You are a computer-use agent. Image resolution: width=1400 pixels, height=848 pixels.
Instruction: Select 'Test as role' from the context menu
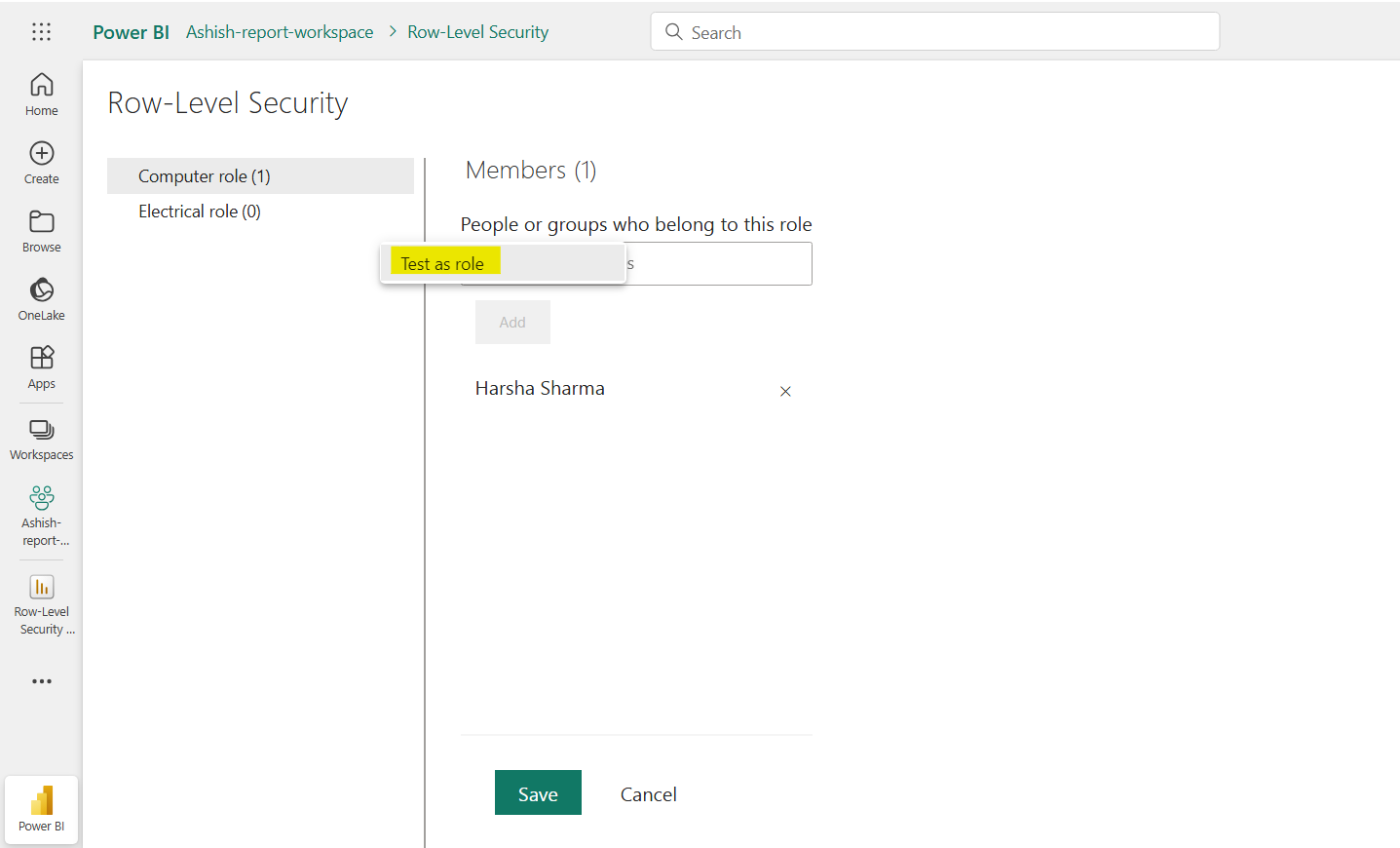click(443, 262)
